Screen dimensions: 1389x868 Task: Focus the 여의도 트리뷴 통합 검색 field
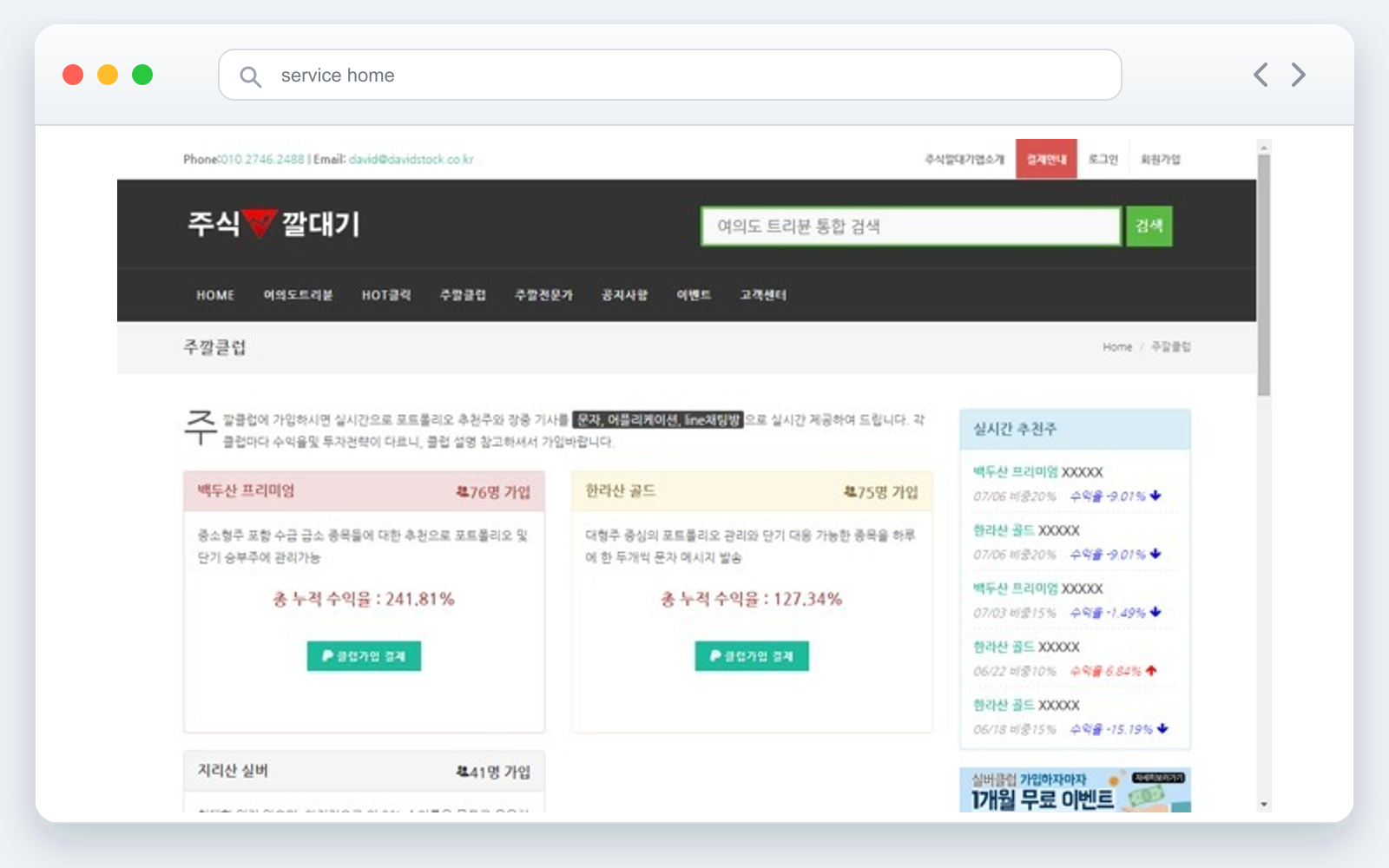[x=911, y=227]
